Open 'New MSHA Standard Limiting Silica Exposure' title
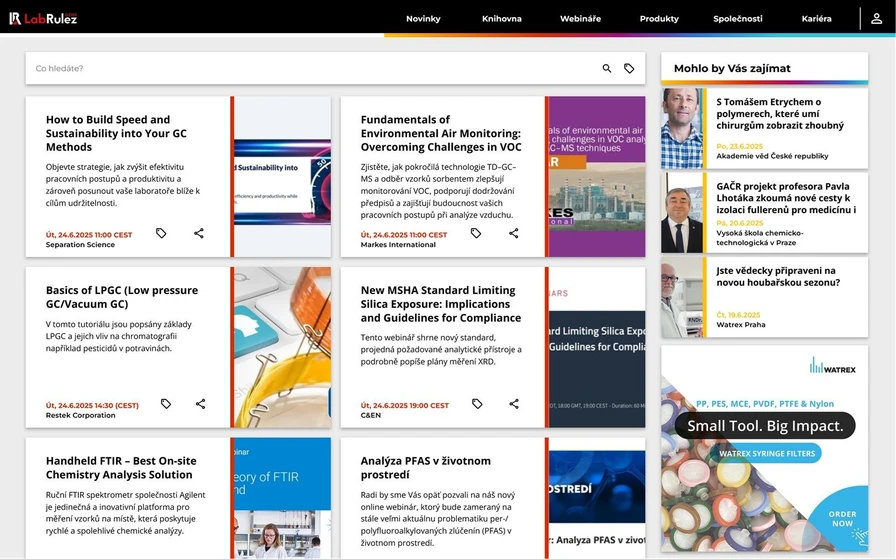 (x=441, y=304)
